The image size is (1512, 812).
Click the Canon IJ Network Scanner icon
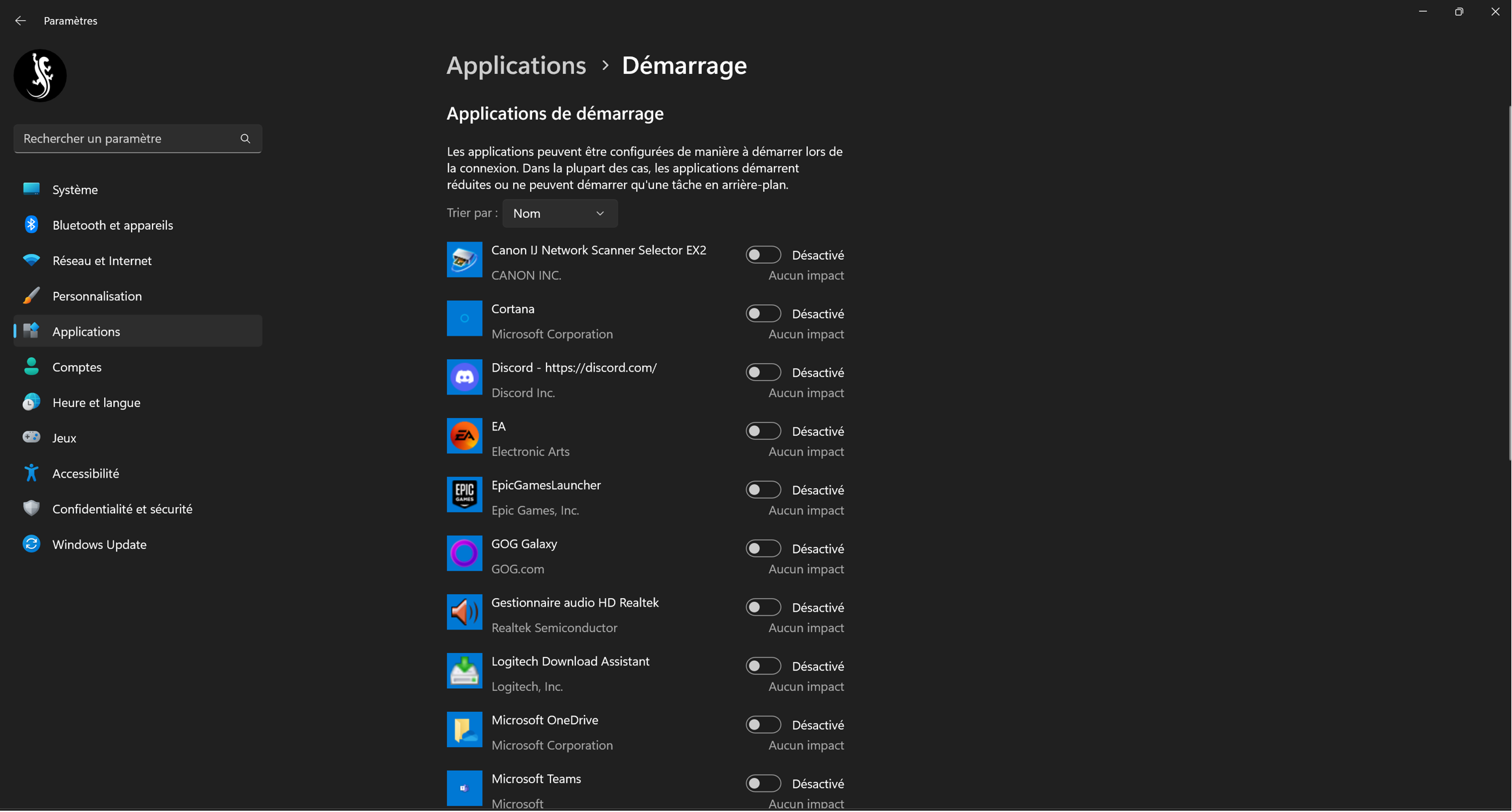click(x=464, y=260)
